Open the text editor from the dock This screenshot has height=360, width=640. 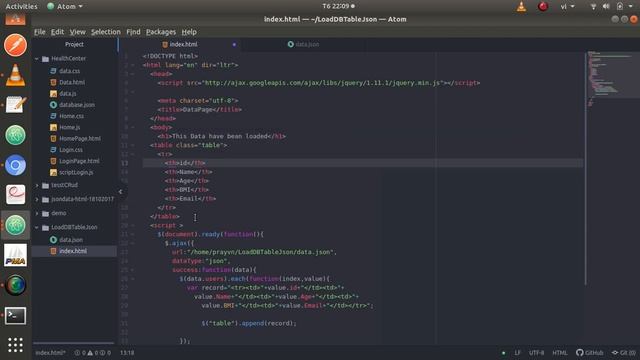coord(16,105)
